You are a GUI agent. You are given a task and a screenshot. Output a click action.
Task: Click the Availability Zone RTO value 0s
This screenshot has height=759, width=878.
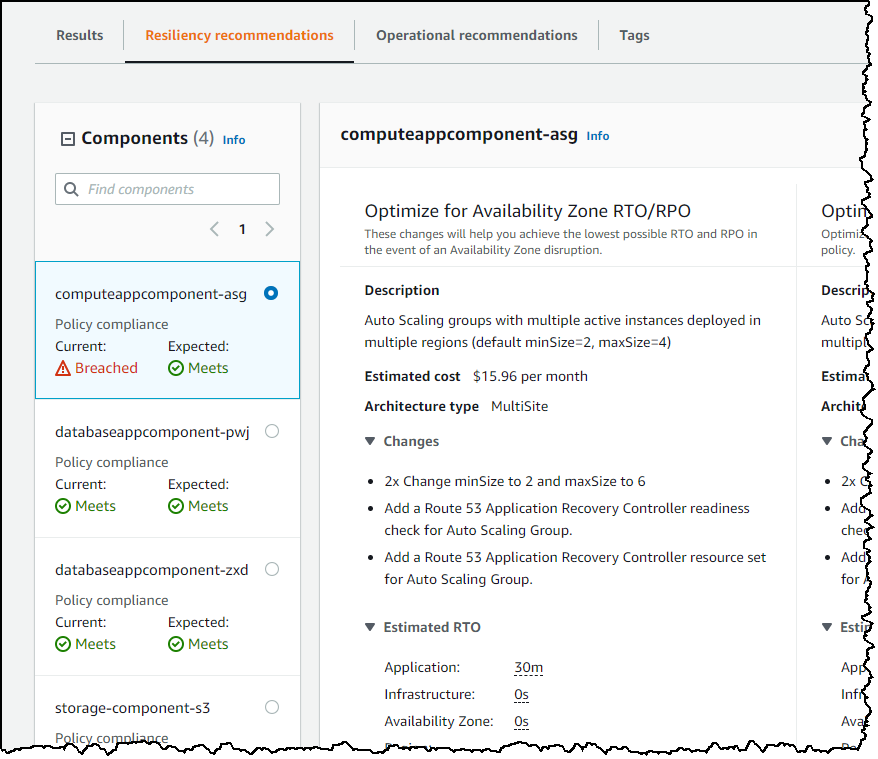521,721
